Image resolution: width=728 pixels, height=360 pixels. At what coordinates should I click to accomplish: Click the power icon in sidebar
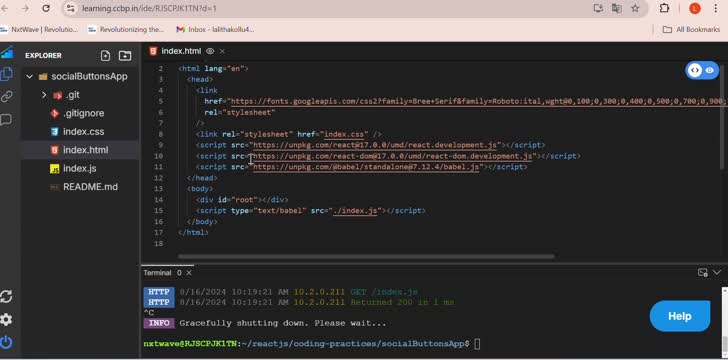tap(6, 342)
